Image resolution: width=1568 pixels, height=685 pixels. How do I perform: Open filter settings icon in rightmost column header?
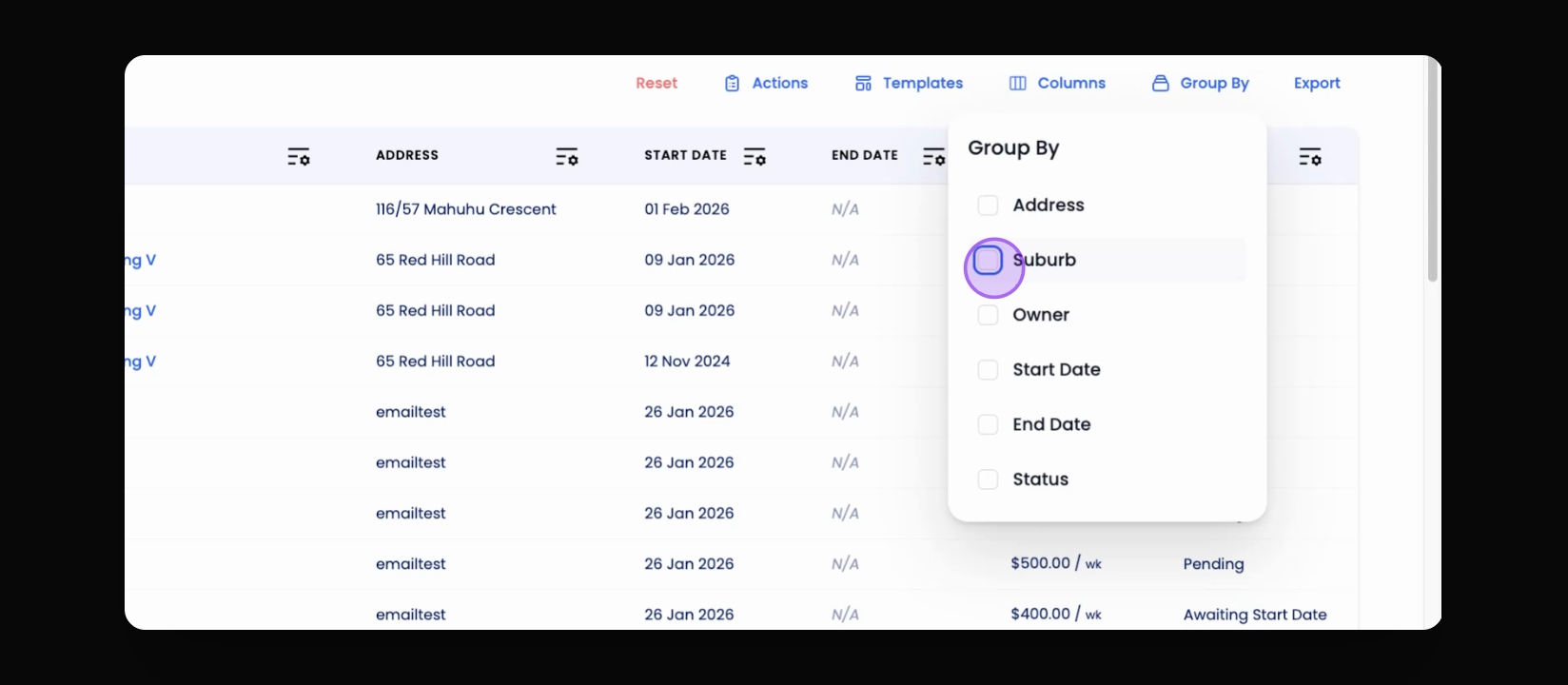[x=1310, y=157]
